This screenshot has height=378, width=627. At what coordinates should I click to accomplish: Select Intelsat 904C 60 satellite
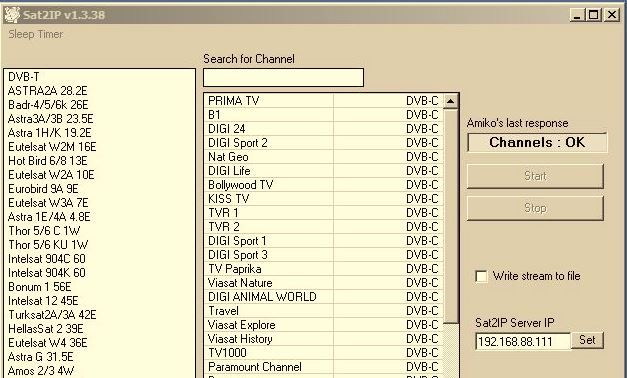tap(99, 258)
